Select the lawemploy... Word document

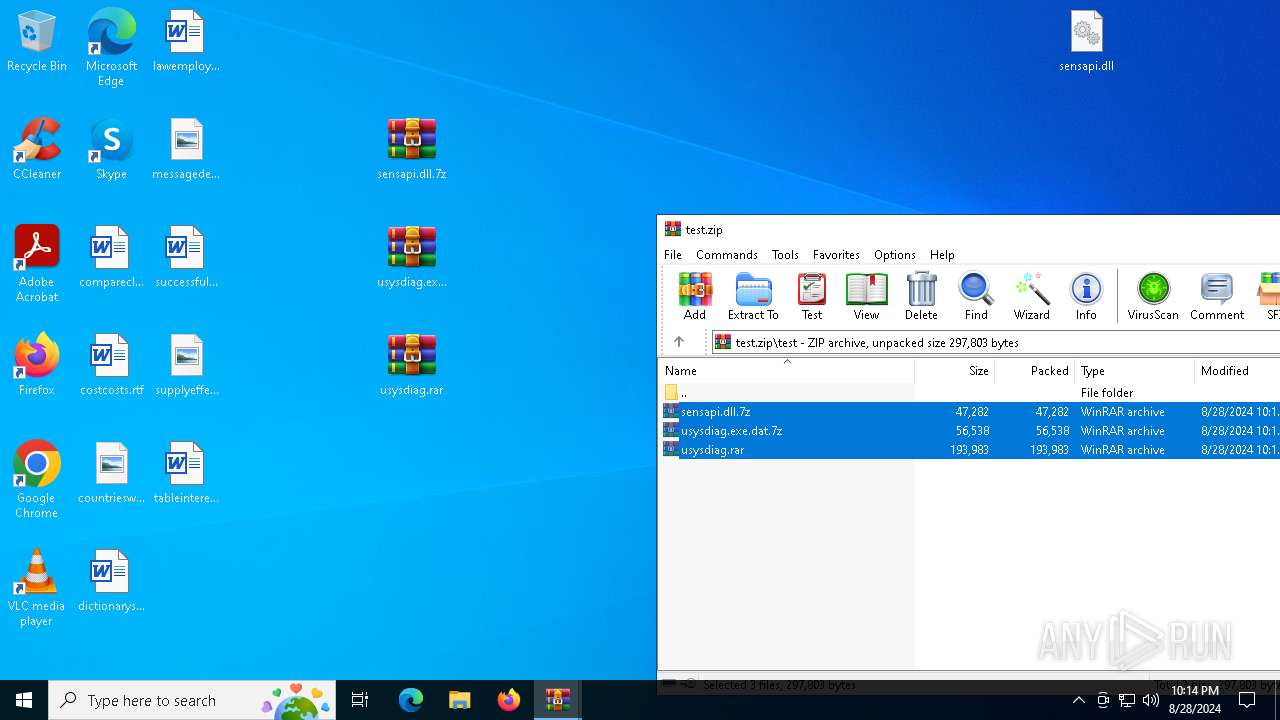point(186,42)
